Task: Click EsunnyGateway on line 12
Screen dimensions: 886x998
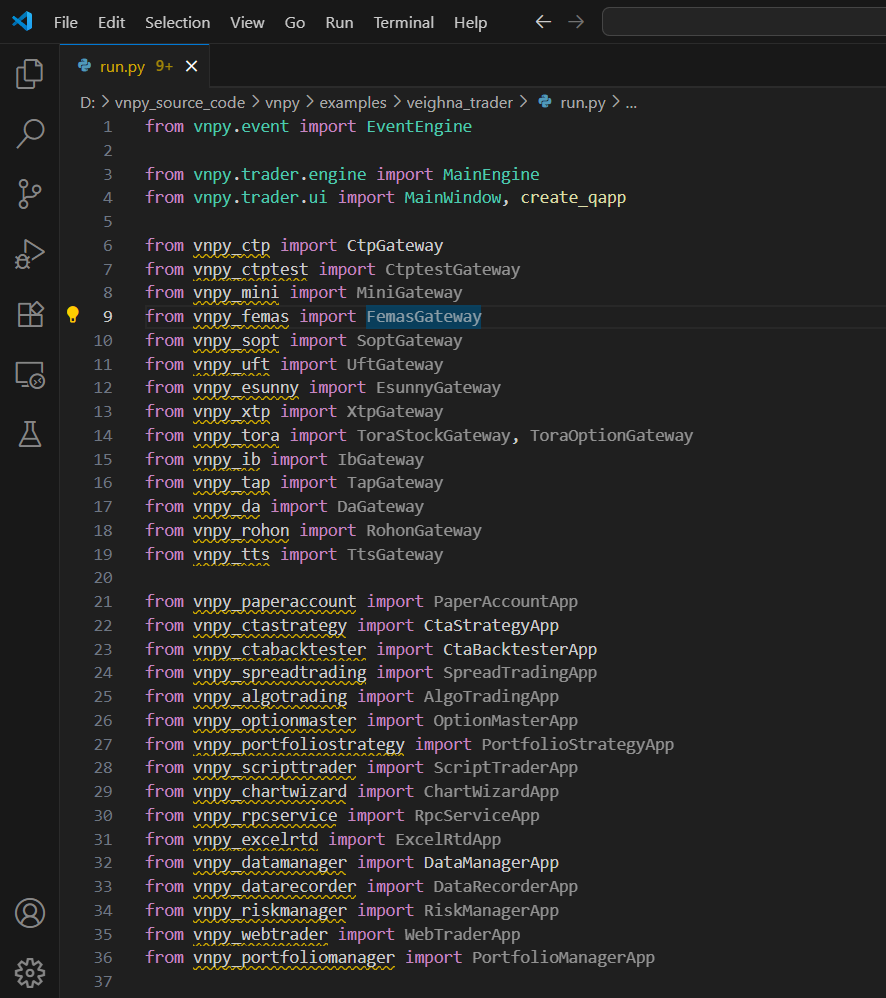Action: coord(438,388)
